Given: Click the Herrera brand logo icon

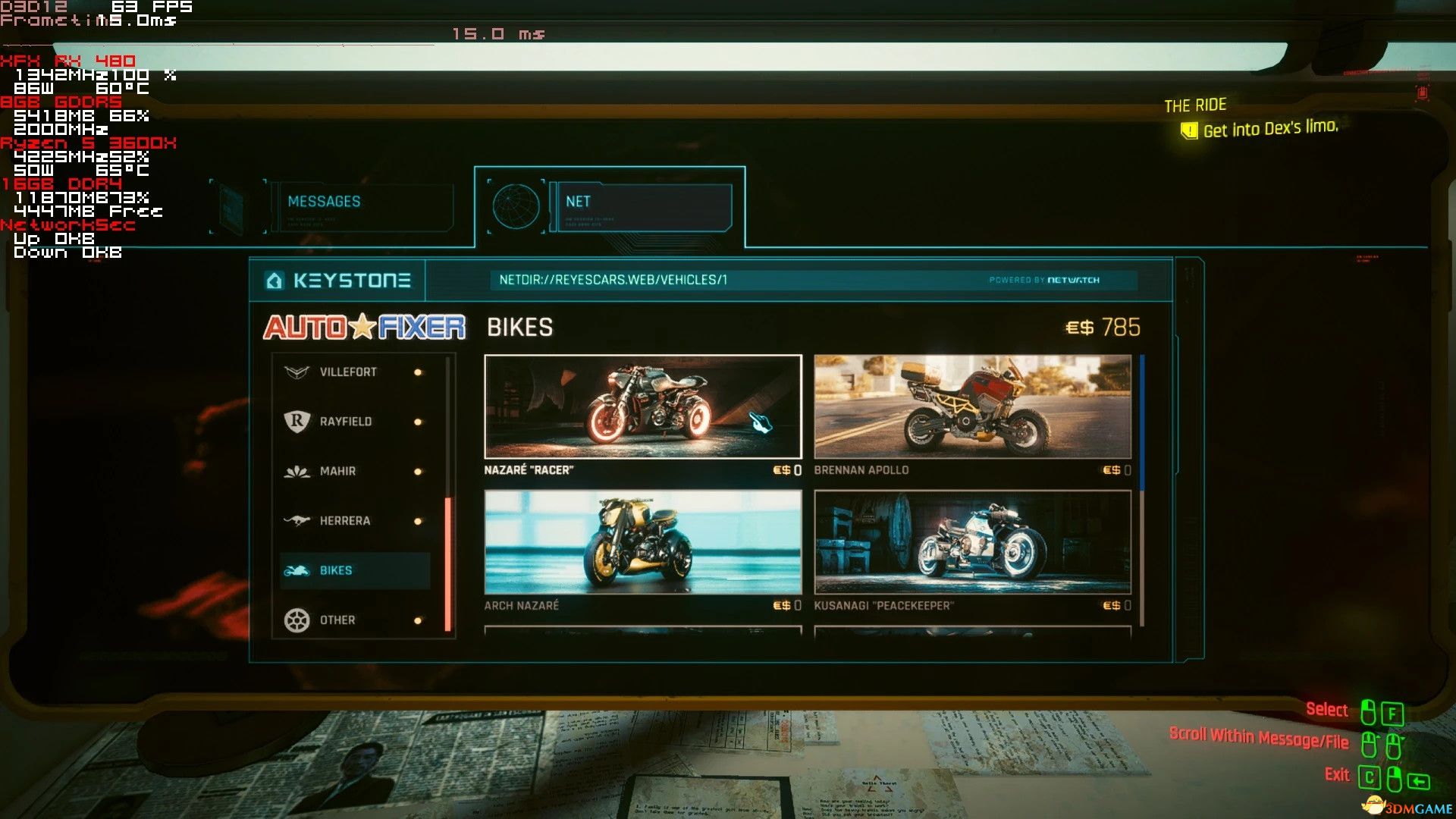Looking at the screenshot, I should (297, 521).
